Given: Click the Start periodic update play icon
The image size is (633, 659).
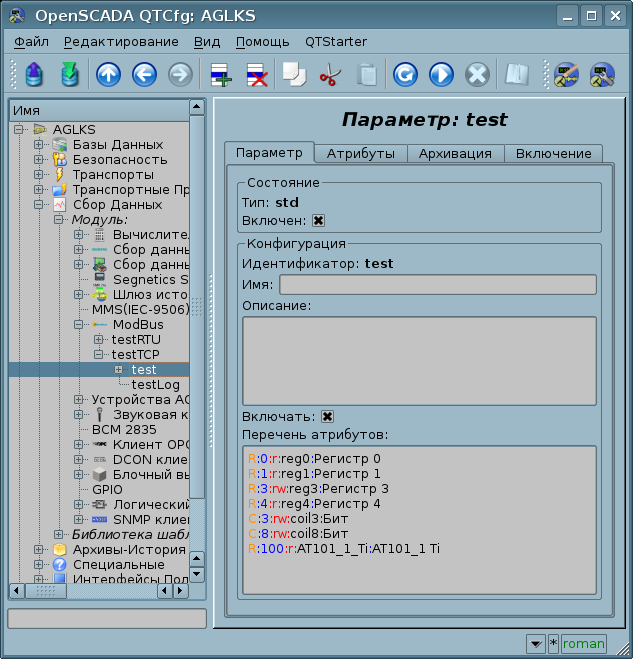Looking at the screenshot, I should click(441, 75).
